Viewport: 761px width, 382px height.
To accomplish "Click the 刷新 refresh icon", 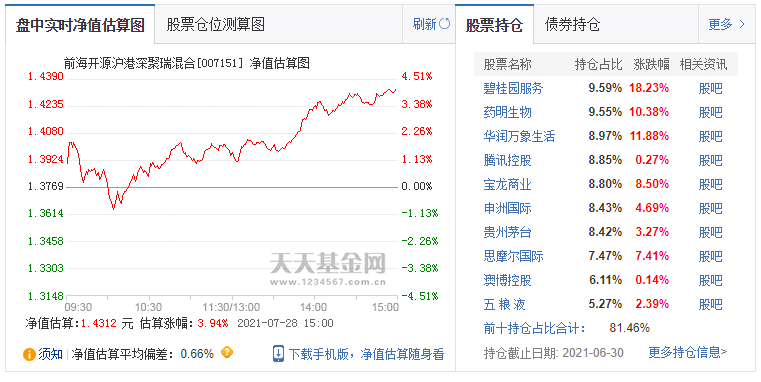I will 444,24.
